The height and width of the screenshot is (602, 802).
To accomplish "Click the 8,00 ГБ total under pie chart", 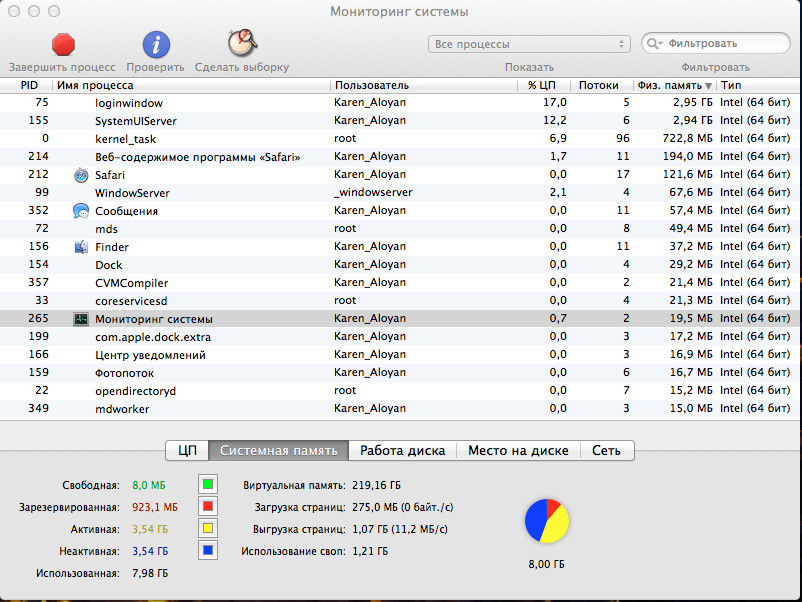I will click(x=547, y=564).
